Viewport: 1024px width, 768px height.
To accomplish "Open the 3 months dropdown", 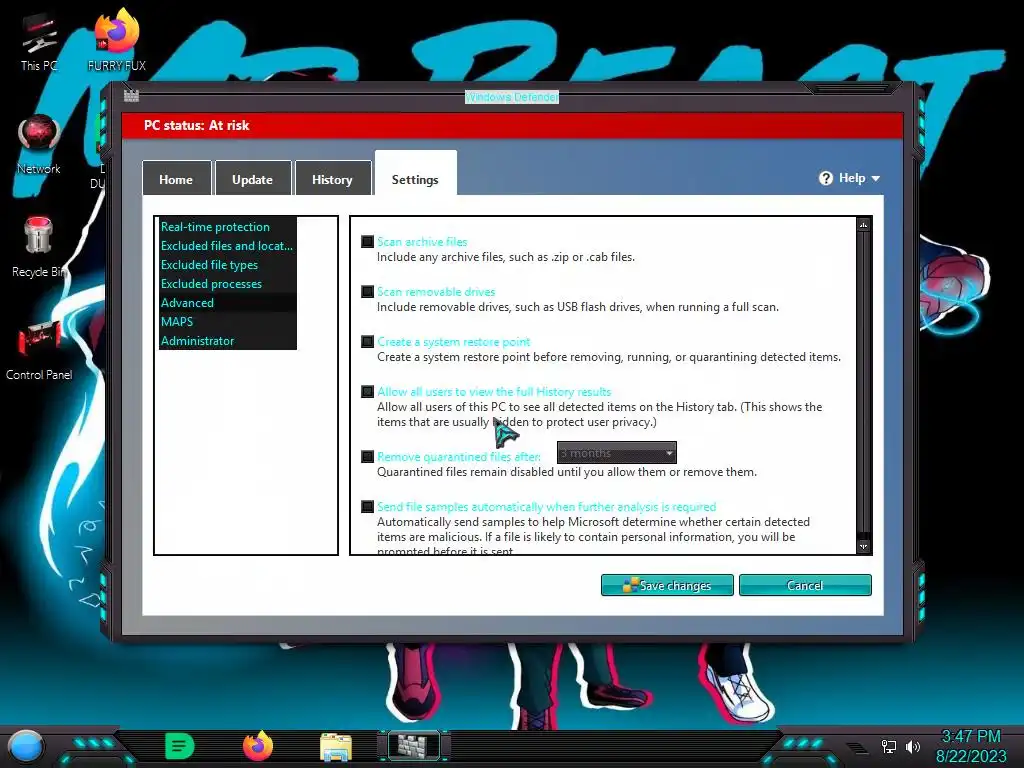I will click(x=616, y=453).
